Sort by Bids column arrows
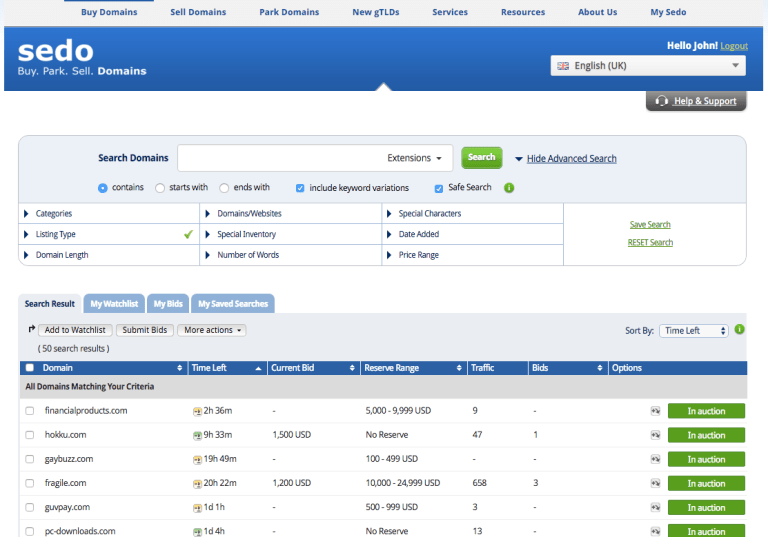Image resolution: width=768 pixels, height=537 pixels. pyautogui.click(x=600, y=368)
